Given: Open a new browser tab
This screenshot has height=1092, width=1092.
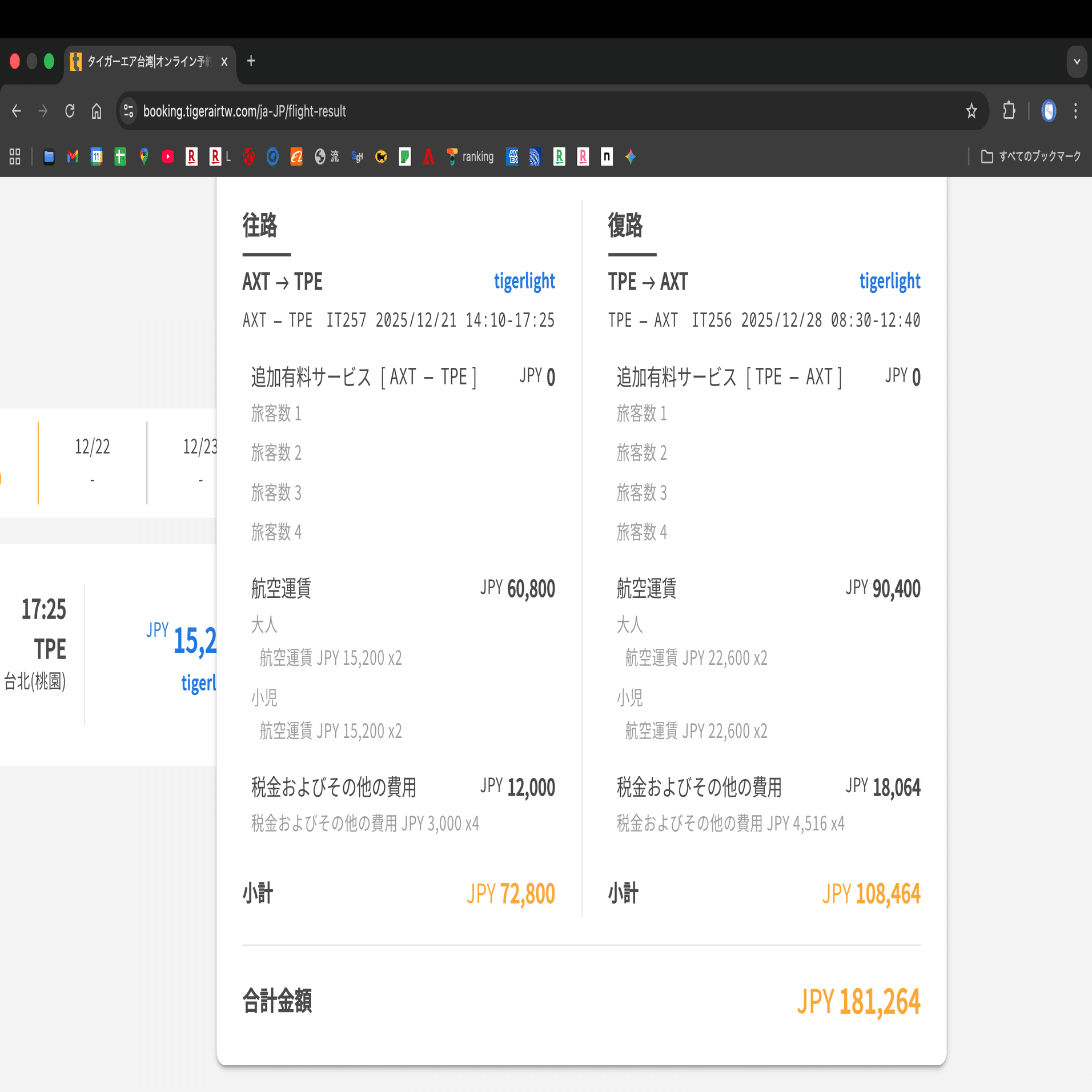Looking at the screenshot, I should point(251,61).
